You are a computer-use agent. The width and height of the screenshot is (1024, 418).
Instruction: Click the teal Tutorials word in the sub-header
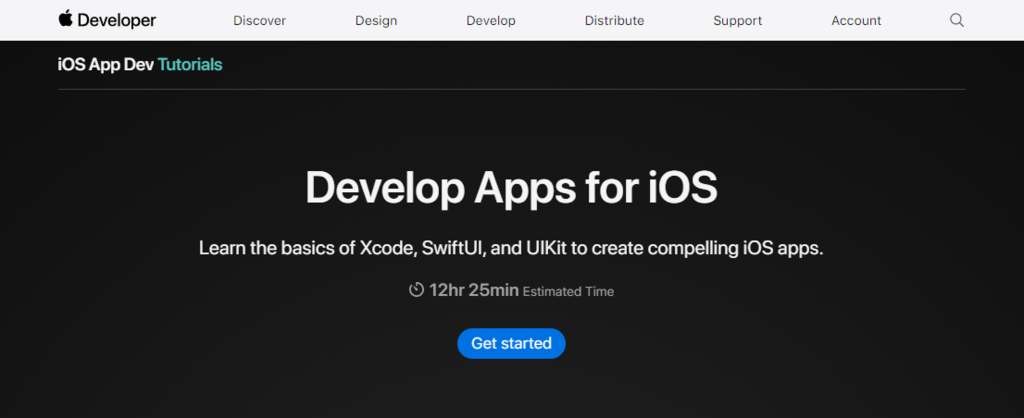[x=190, y=65]
